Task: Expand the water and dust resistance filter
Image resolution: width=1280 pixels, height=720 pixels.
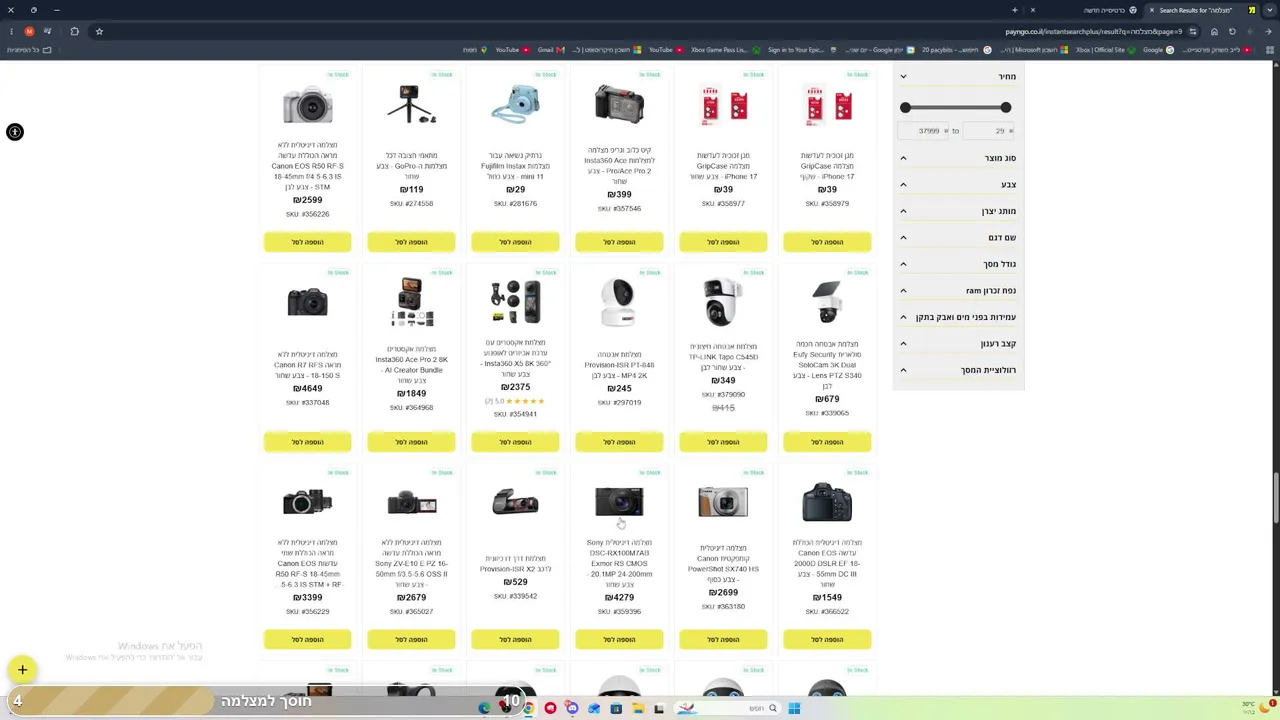Action: click(958, 317)
